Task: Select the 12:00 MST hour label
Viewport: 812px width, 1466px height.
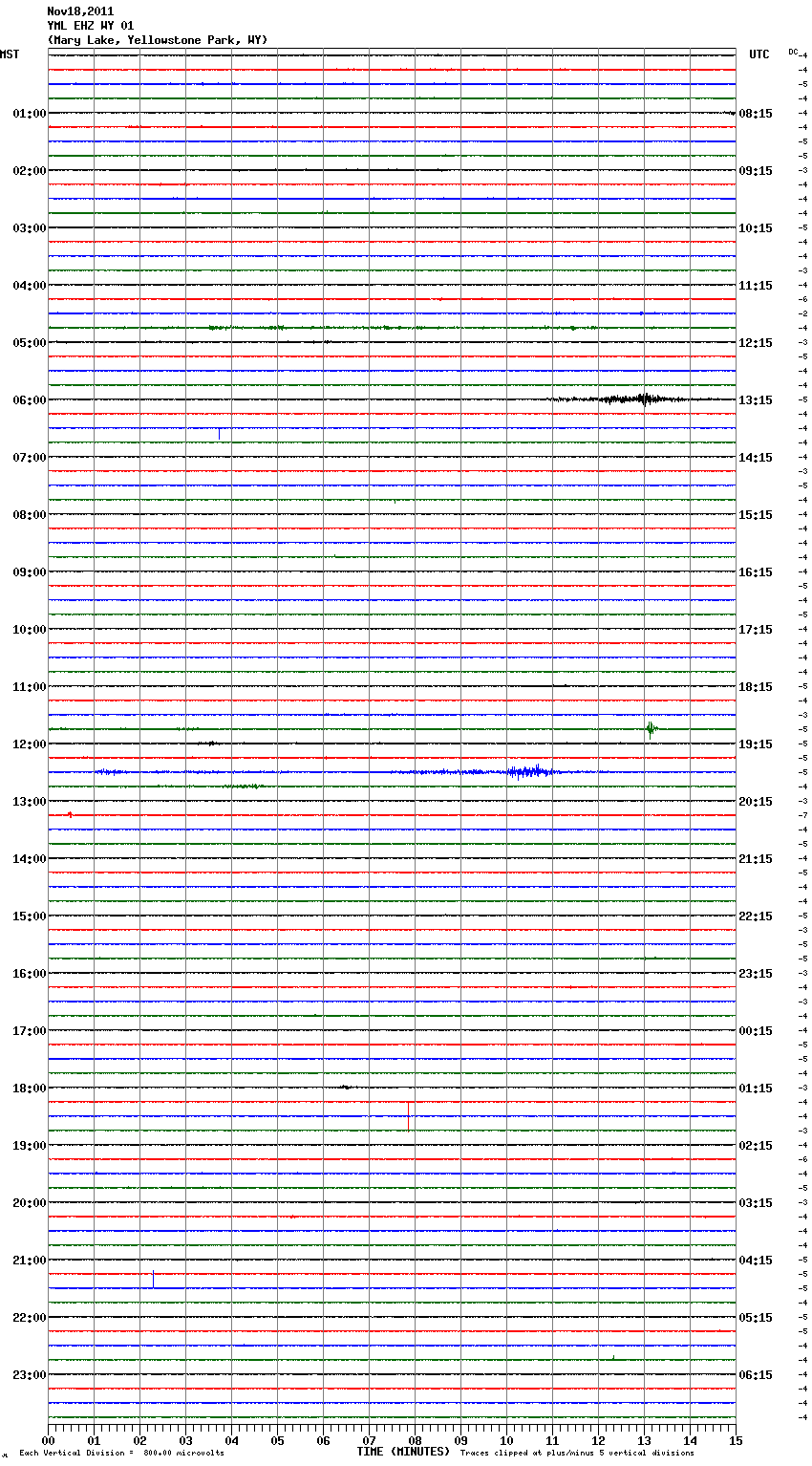Action: click(30, 744)
